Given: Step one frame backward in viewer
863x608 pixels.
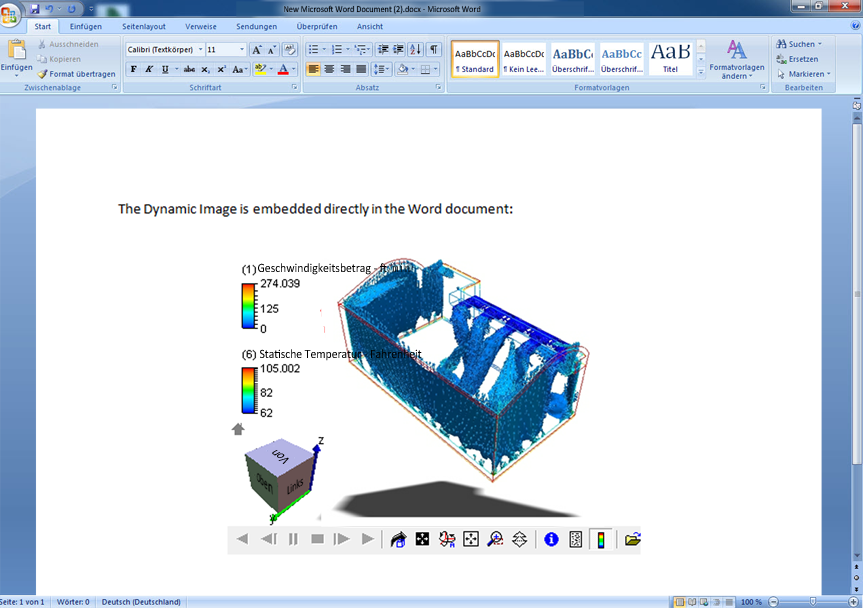Looking at the screenshot, I should point(268,539).
